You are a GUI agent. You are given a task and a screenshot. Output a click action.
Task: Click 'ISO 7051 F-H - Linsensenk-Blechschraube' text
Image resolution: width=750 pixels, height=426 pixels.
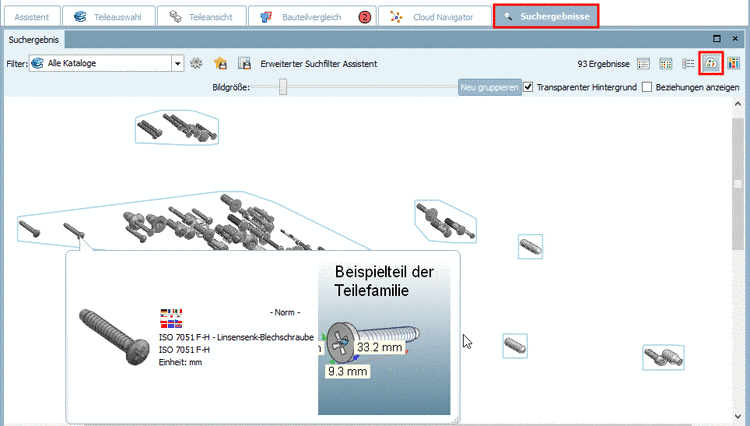(x=236, y=337)
